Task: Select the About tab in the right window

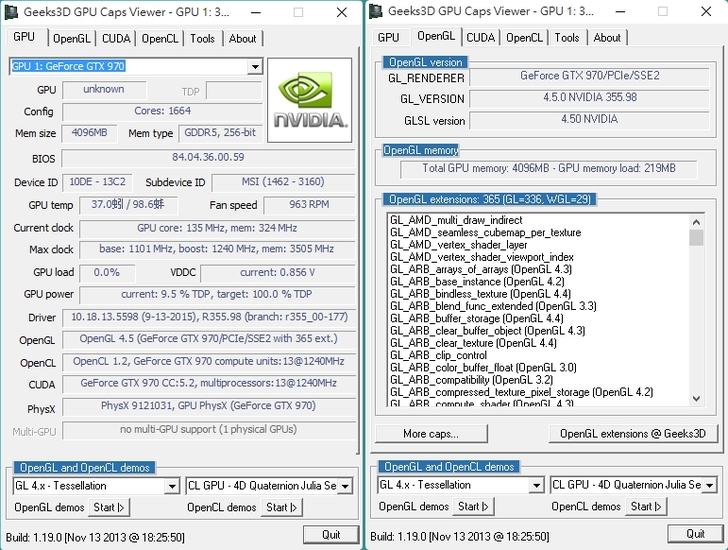Action: 607,38
